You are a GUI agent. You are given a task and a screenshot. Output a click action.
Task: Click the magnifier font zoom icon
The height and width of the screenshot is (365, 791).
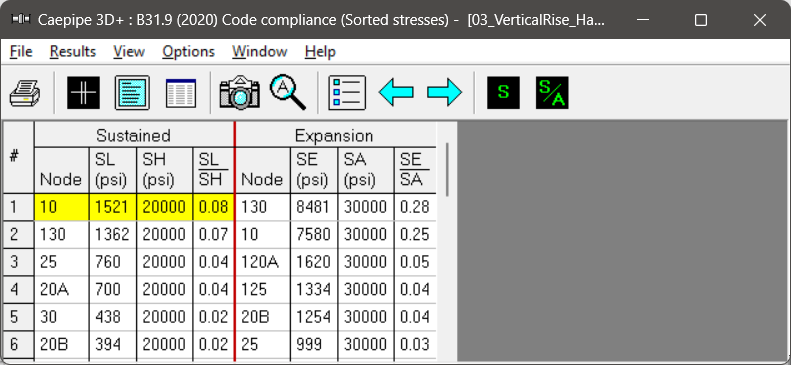coord(288,93)
